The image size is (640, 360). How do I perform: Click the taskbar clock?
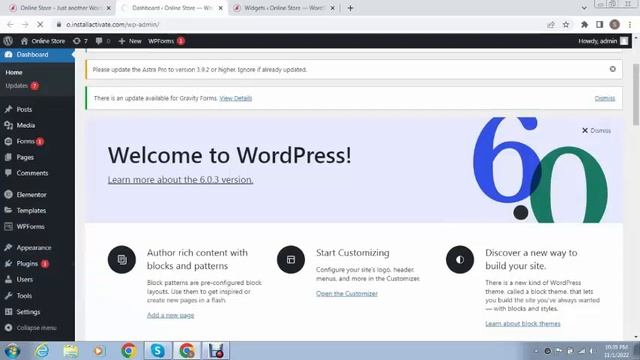(x=616, y=351)
